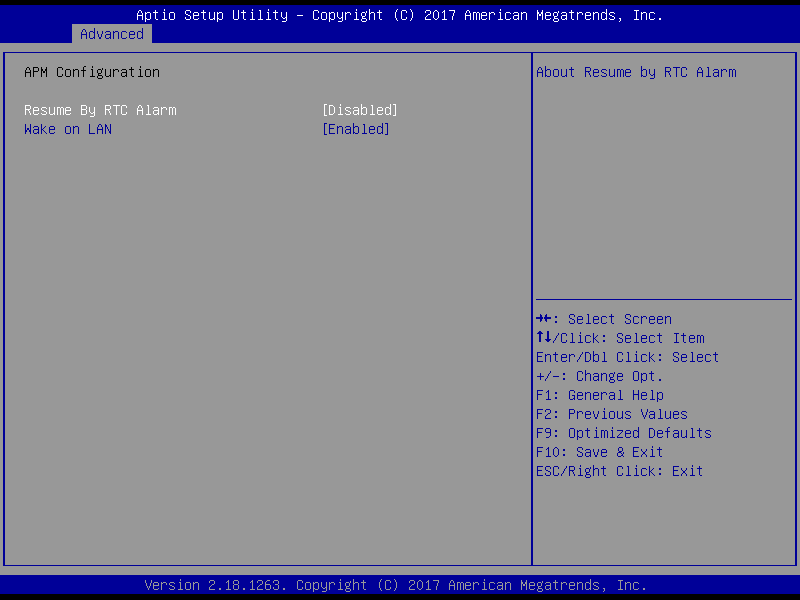Click ESC/Right Click: Exit
The width and height of the screenshot is (800, 600).
619,471
